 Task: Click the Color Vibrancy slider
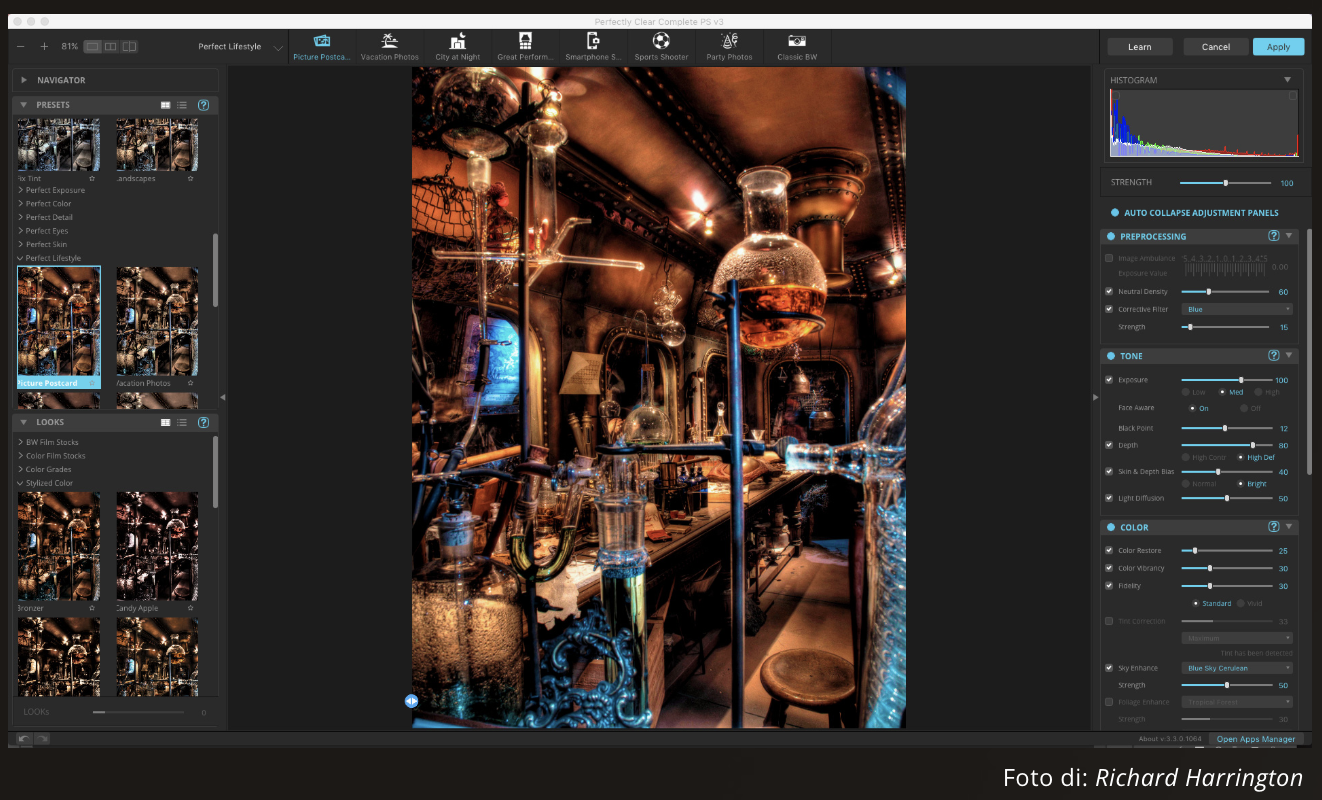tap(1227, 568)
